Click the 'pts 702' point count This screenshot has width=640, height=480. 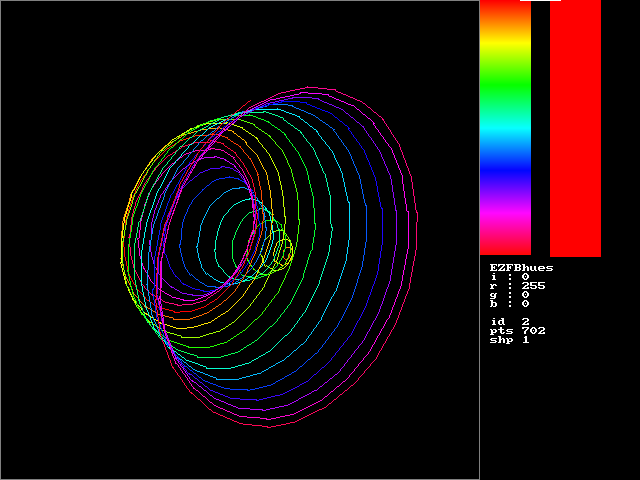pos(518,331)
